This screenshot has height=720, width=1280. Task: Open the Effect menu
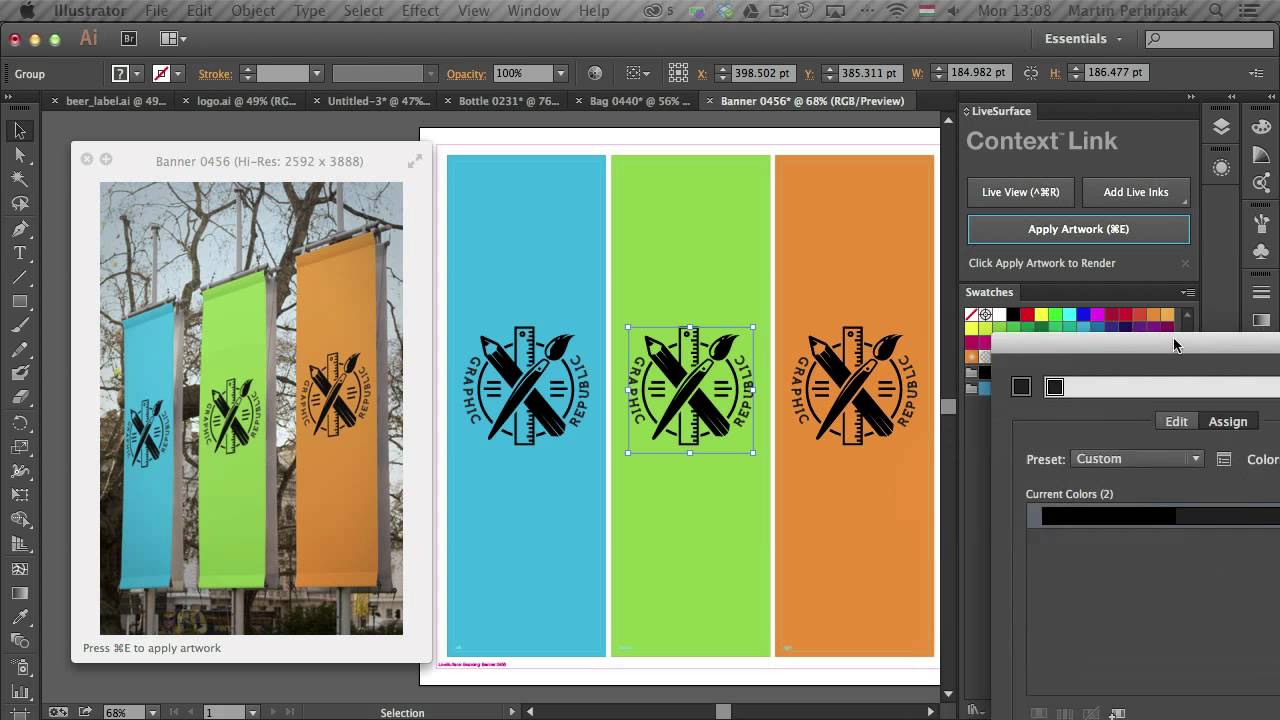coord(420,11)
